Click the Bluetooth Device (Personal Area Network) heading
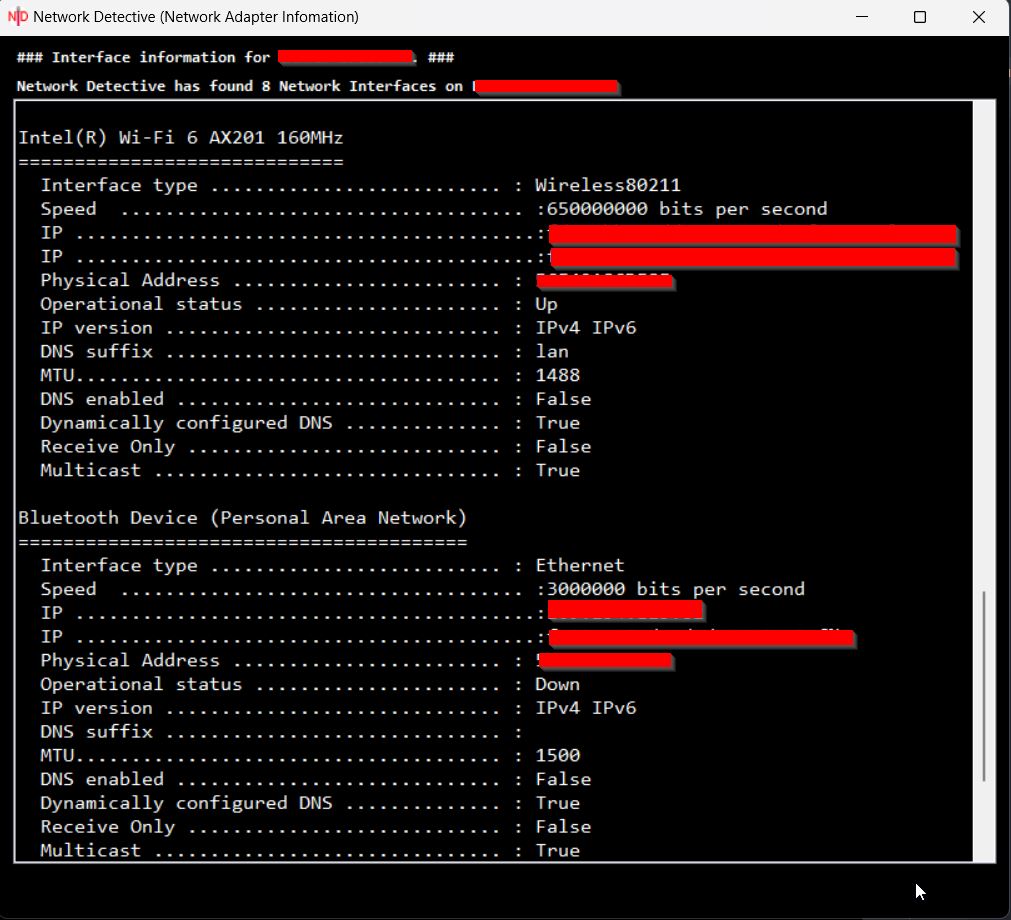The height and width of the screenshot is (920, 1011). (x=242, y=518)
